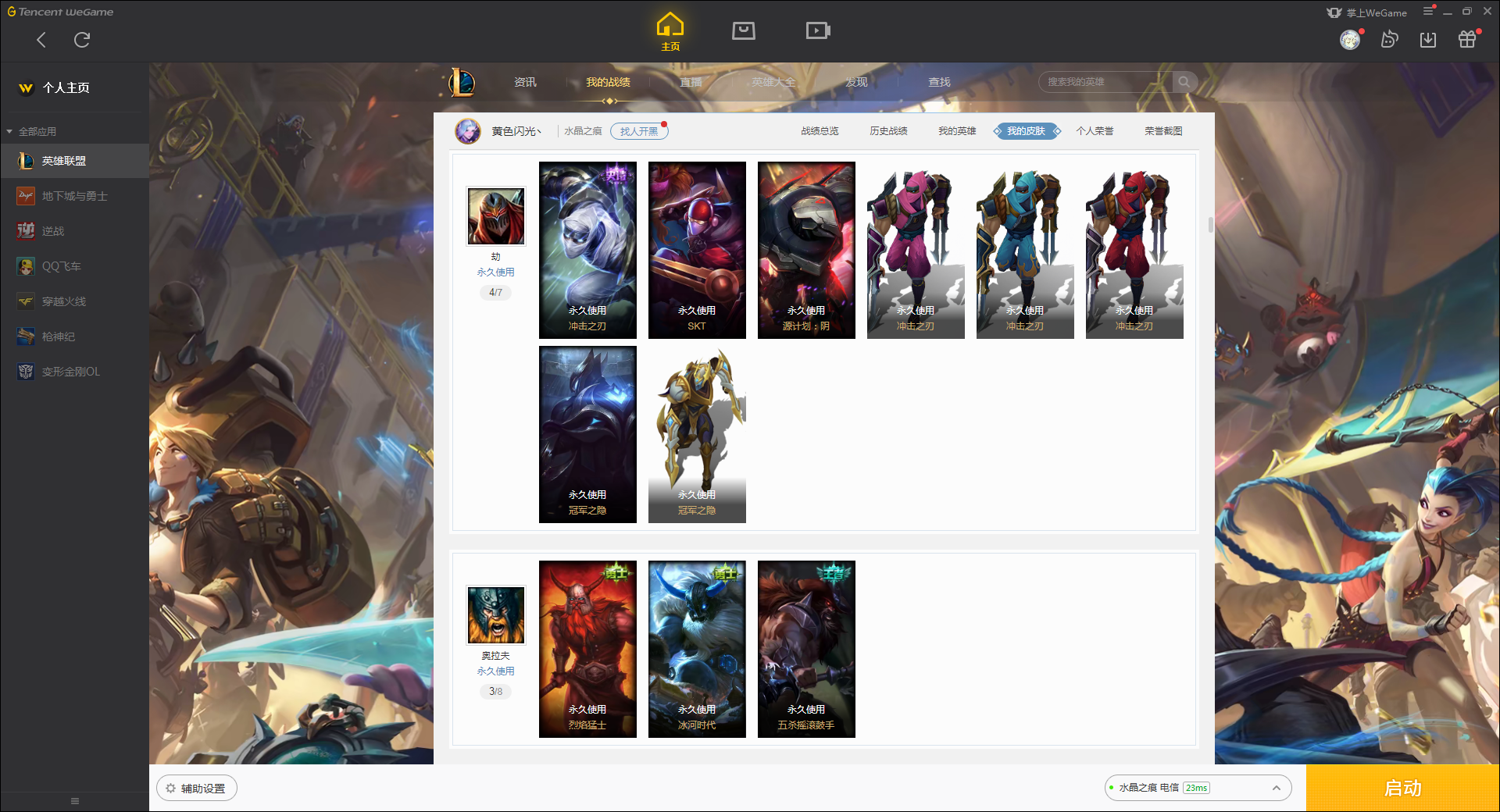Open the 发现 tab
Screen dimensions: 1500x812
[856, 82]
